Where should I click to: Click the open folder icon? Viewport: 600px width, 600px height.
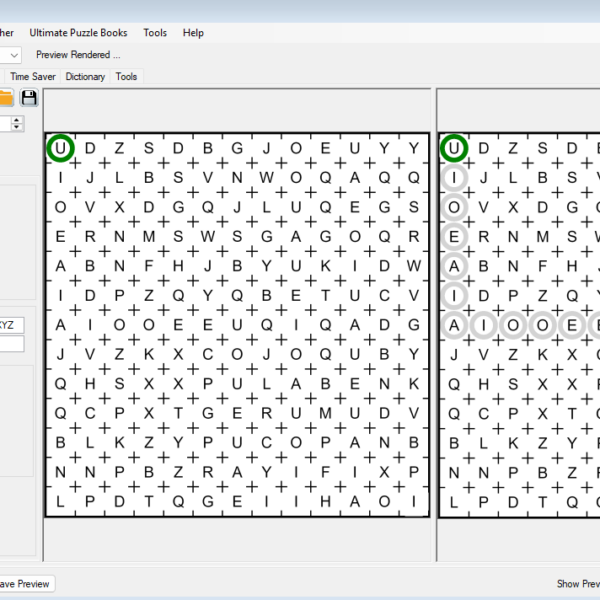(x=6, y=97)
